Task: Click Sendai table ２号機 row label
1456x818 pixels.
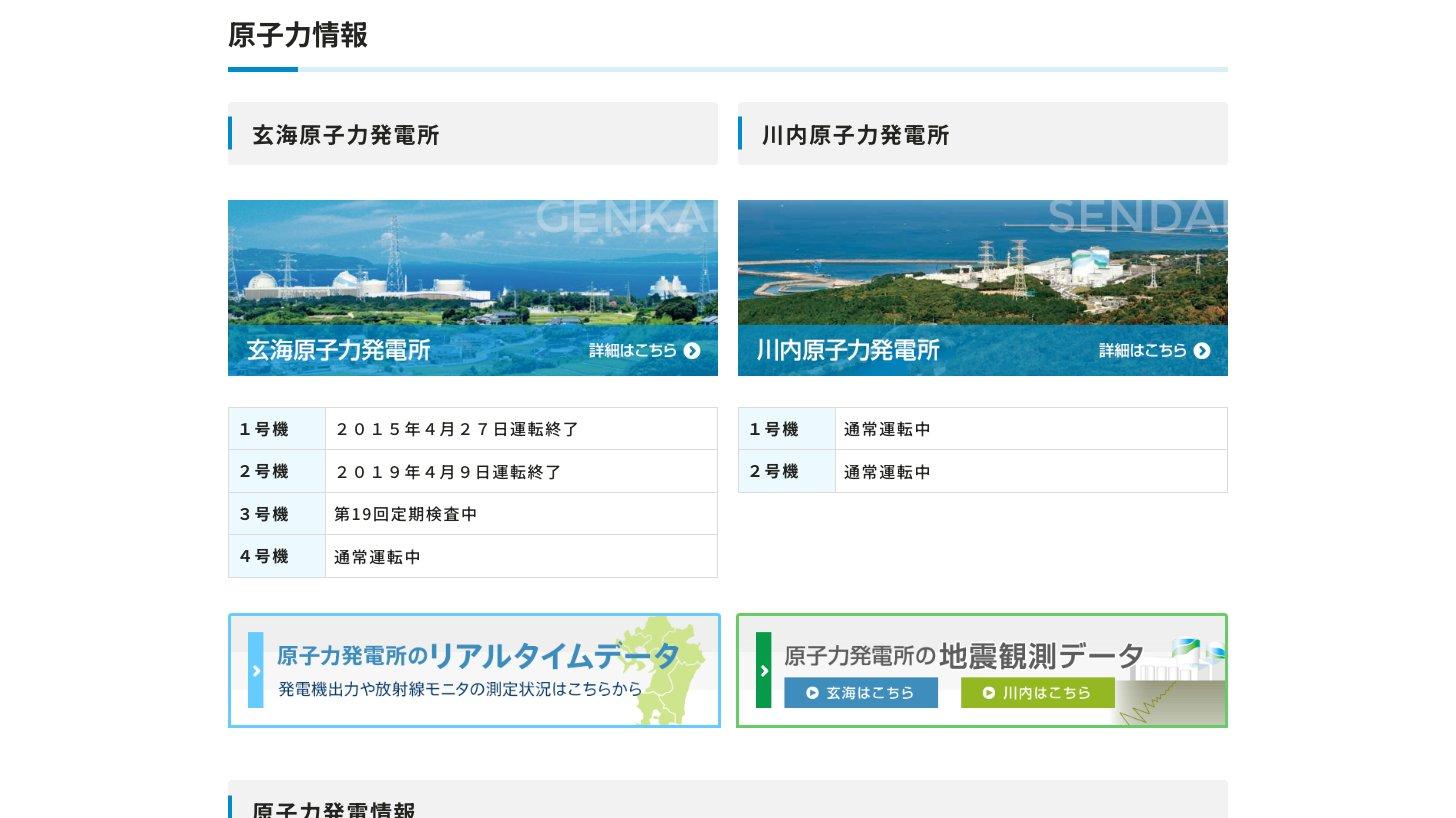Action: click(x=787, y=471)
